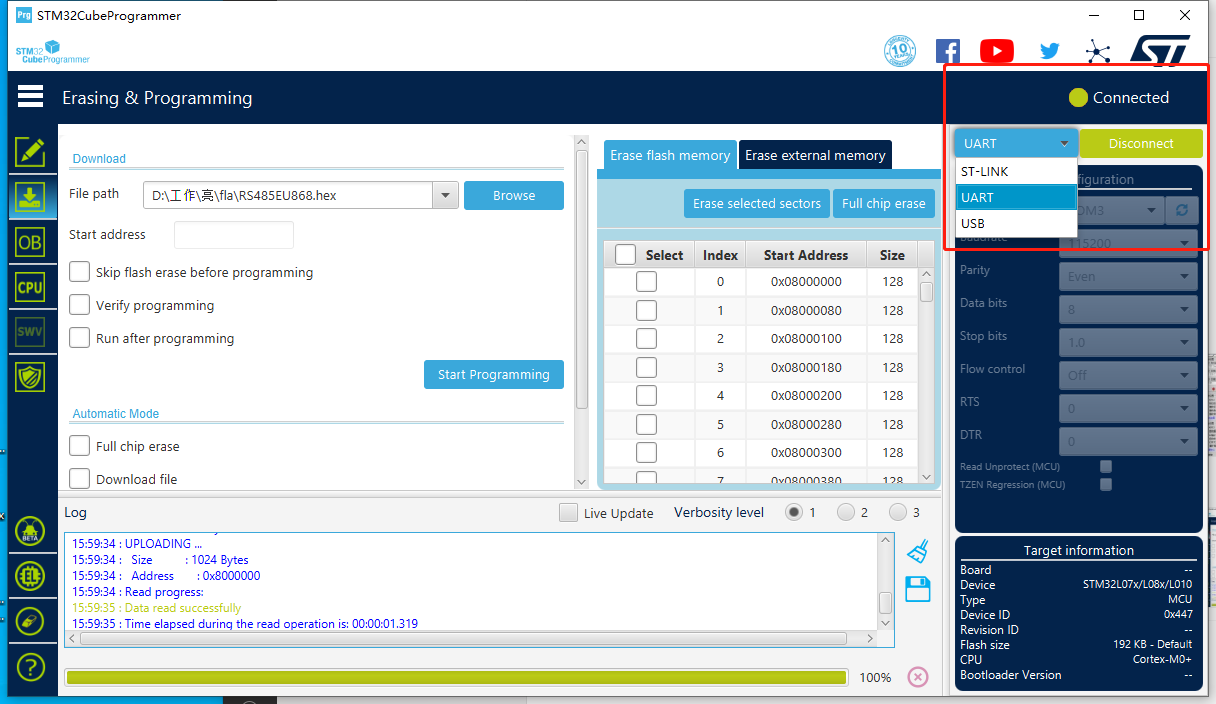Choose ST-LINK from the connection list
Image resolution: width=1216 pixels, height=704 pixels.
1016,171
